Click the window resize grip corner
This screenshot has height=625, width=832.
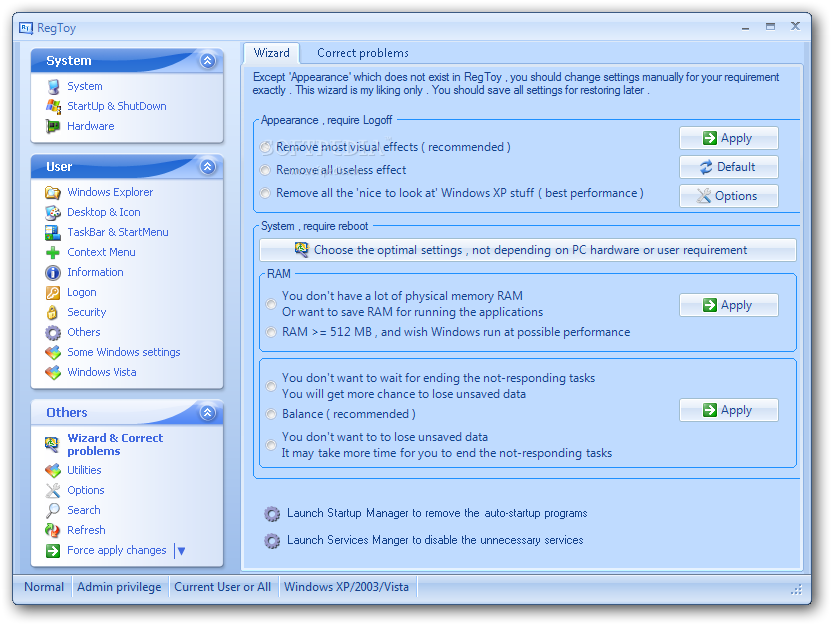click(796, 589)
